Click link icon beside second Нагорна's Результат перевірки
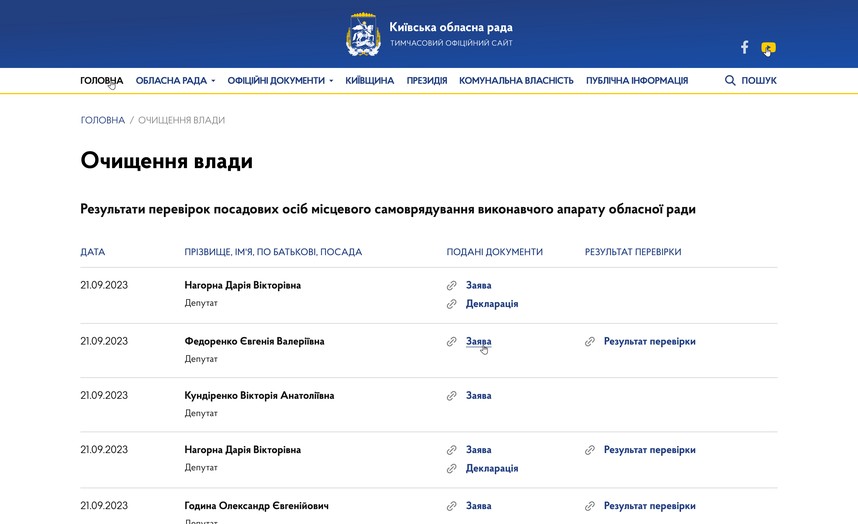Screen dimensions: 858x524 (589, 450)
